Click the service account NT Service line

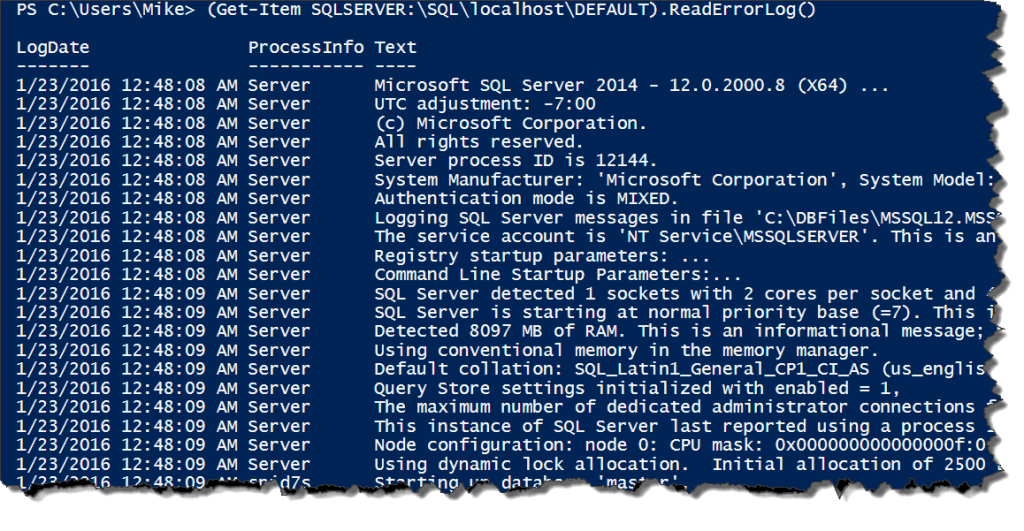tap(686, 237)
